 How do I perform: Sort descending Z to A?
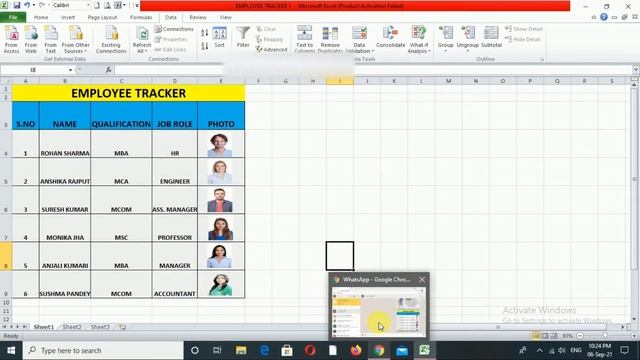point(204,46)
